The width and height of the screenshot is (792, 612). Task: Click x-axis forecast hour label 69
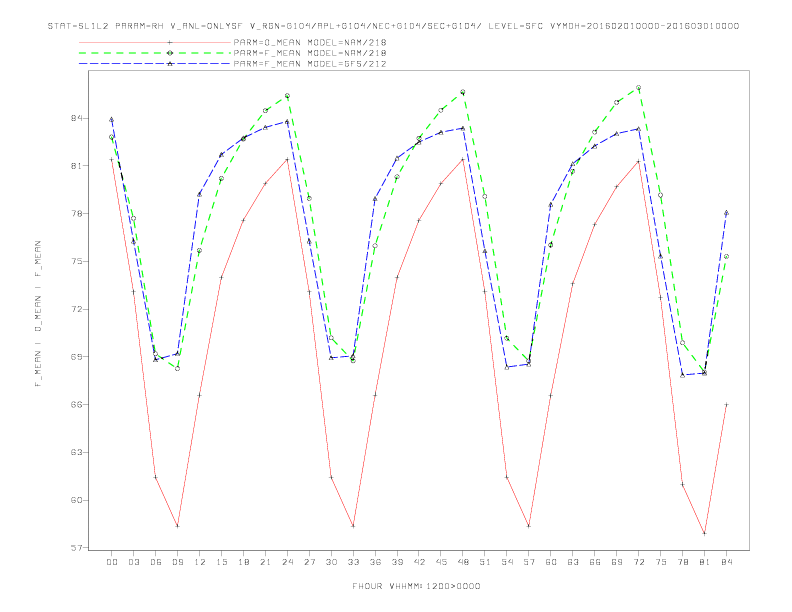point(617,562)
